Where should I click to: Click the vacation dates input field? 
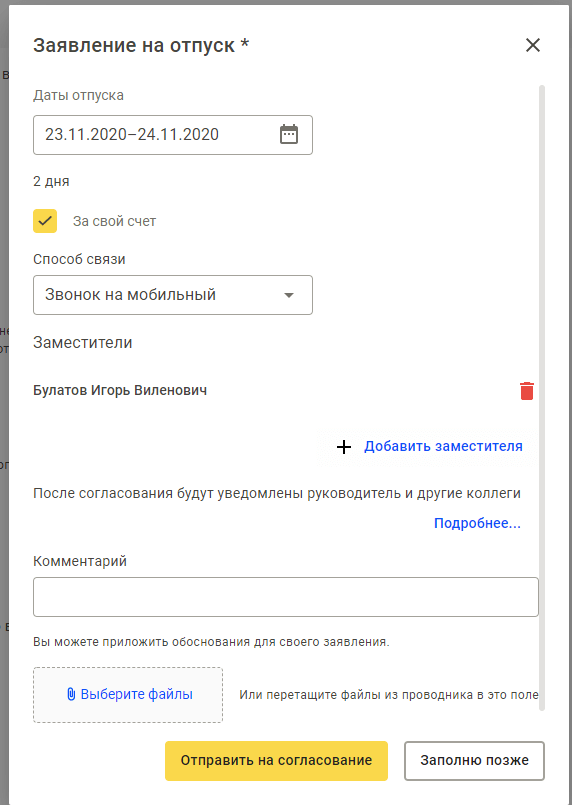pyautogui.click(x=173, y=135)
